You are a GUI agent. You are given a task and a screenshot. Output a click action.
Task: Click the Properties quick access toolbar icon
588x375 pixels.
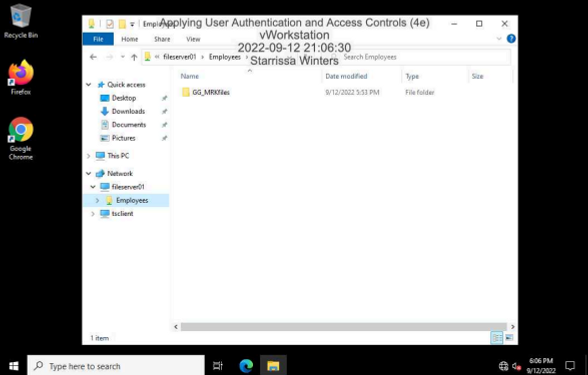(x=110, y=24)
